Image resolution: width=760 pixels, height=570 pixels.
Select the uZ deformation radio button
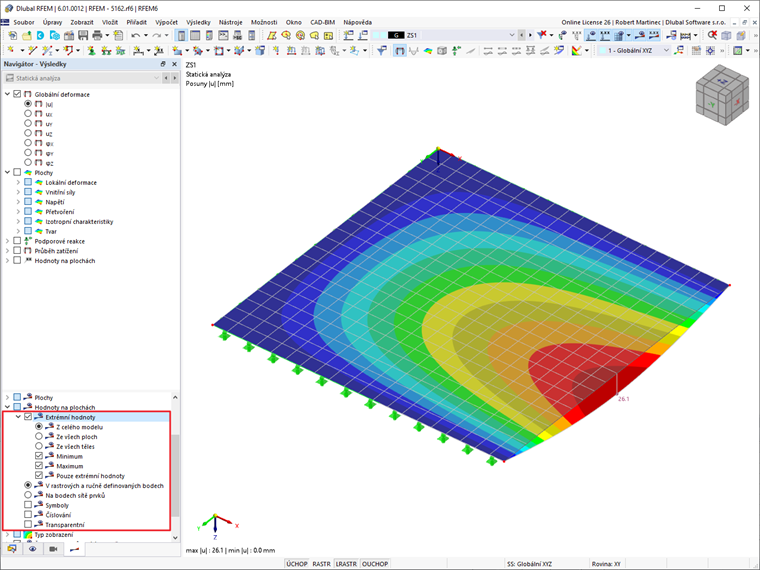[28, 133]
